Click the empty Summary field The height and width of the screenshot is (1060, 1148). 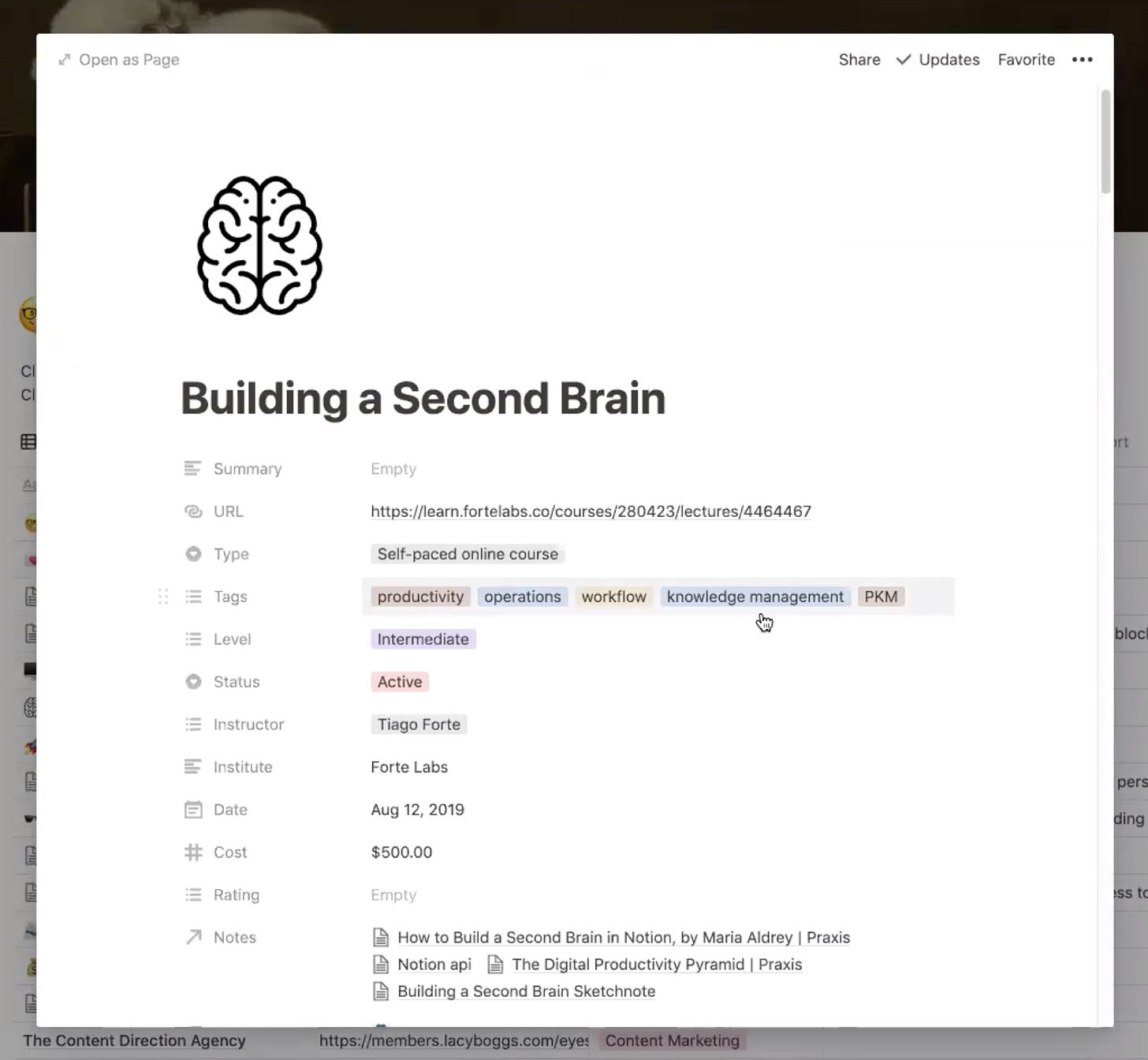pos(658,469)
